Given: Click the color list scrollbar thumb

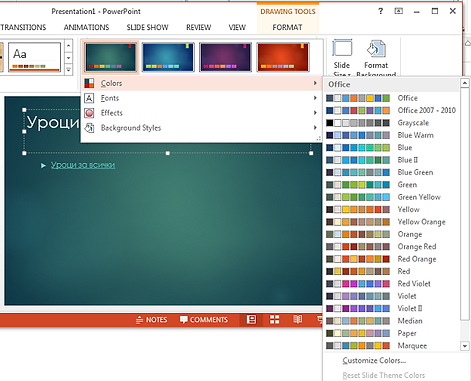Looking at the screenshot, I should click(465, 204).
